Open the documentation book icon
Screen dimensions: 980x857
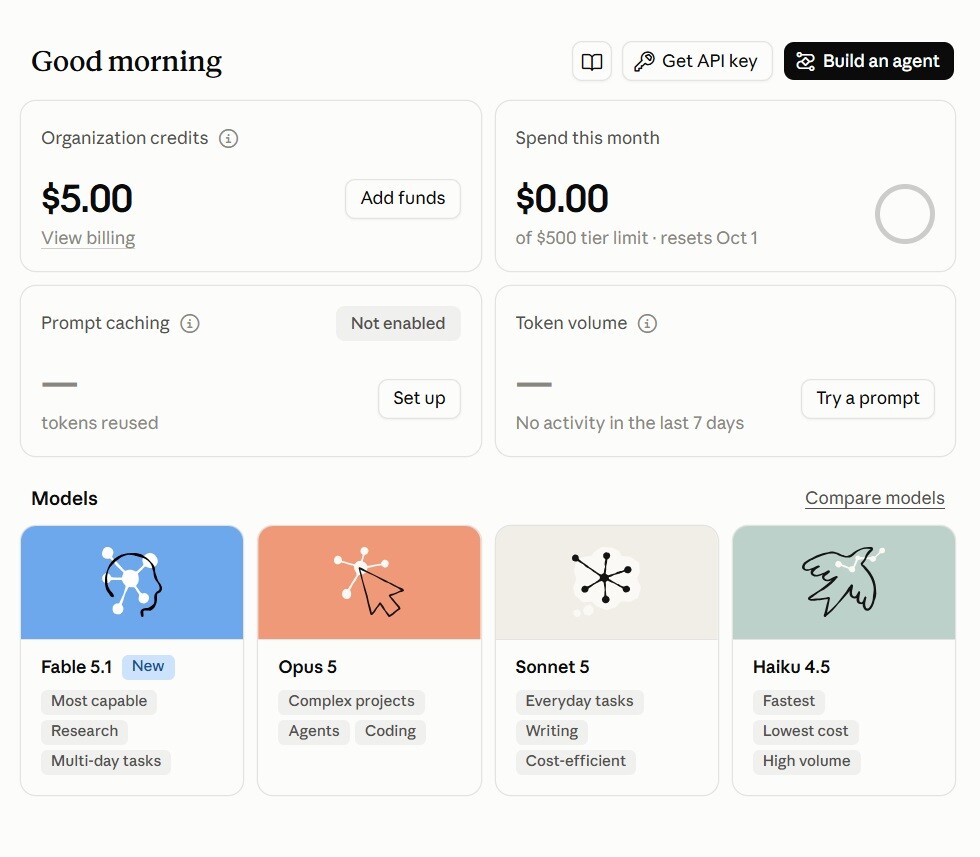pyautogui.click(x=591, y=61)
